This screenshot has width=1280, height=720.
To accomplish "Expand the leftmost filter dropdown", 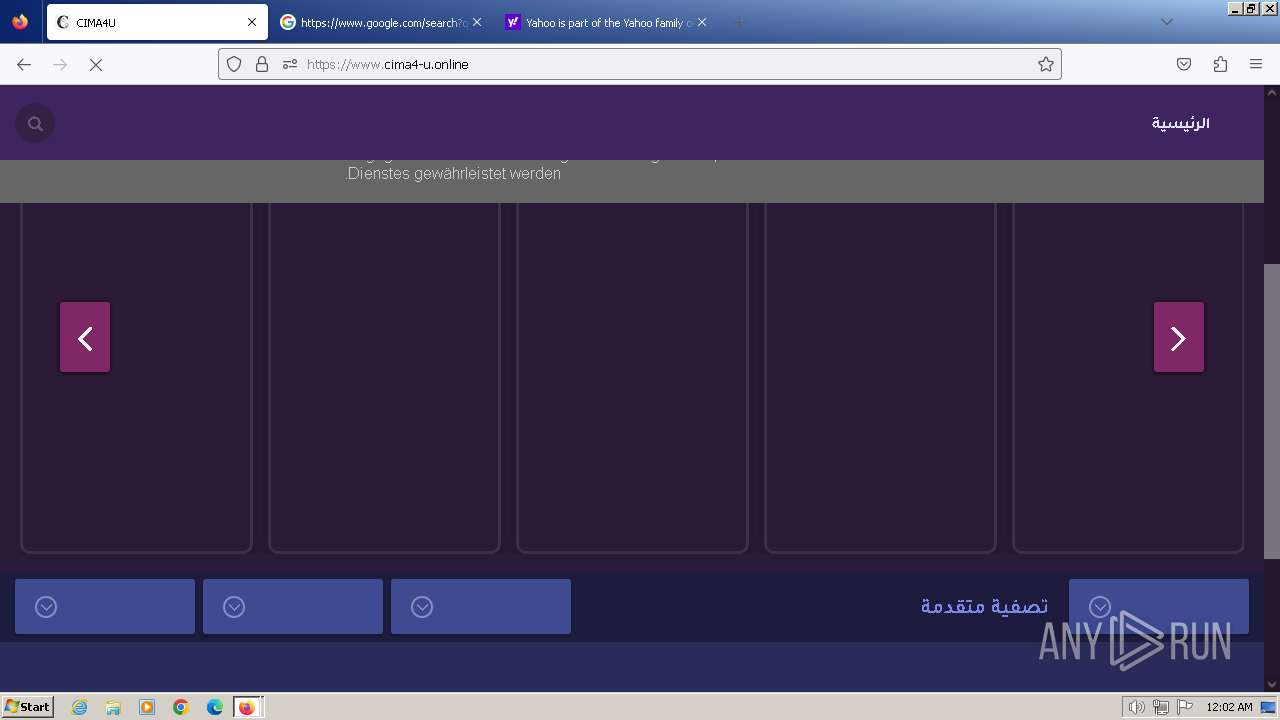I will pos(105,607).
